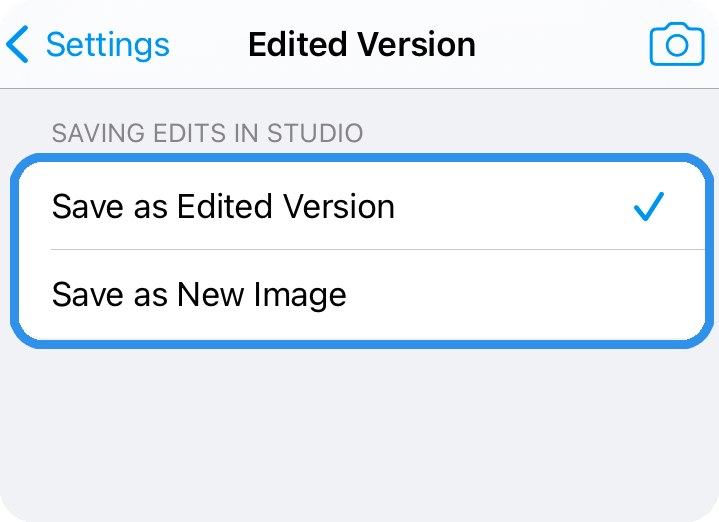Image resolution: width=719 pixels, height=522 pixels.
Task: Tap the Edited Version page title
Action: pos(362,44)
